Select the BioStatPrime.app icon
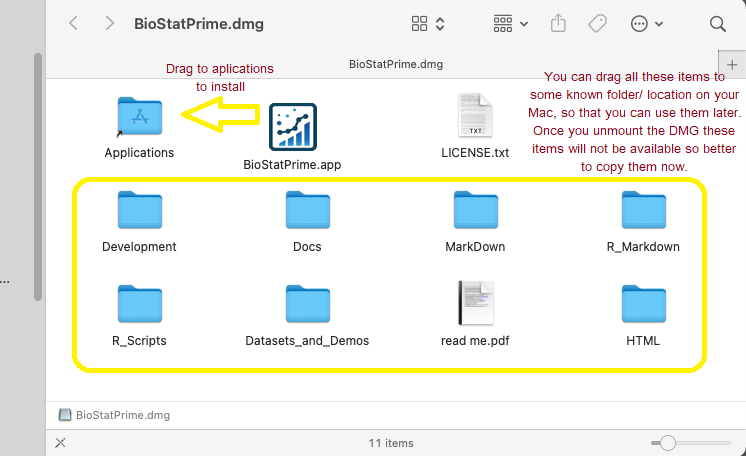 click(x=292, y=127)
